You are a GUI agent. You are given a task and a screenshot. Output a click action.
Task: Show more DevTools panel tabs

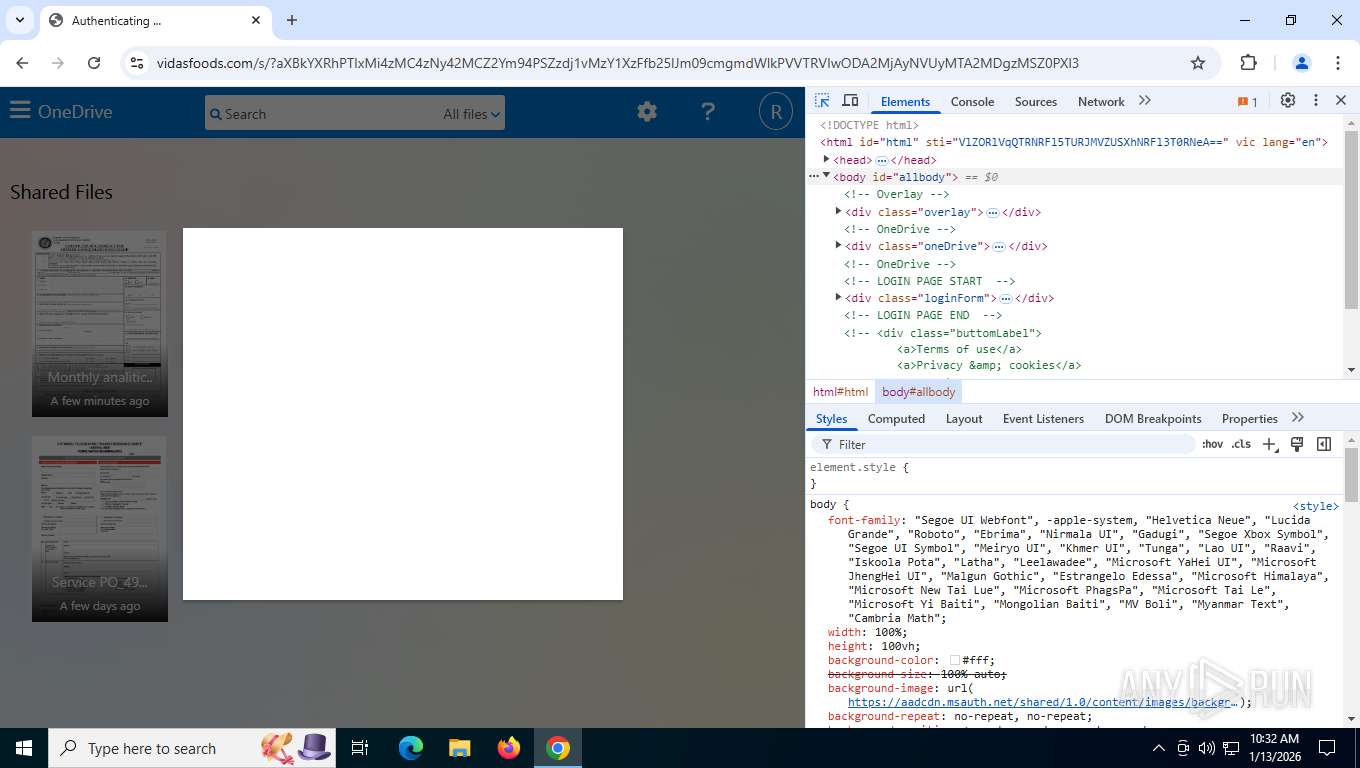coord(1145,101)
